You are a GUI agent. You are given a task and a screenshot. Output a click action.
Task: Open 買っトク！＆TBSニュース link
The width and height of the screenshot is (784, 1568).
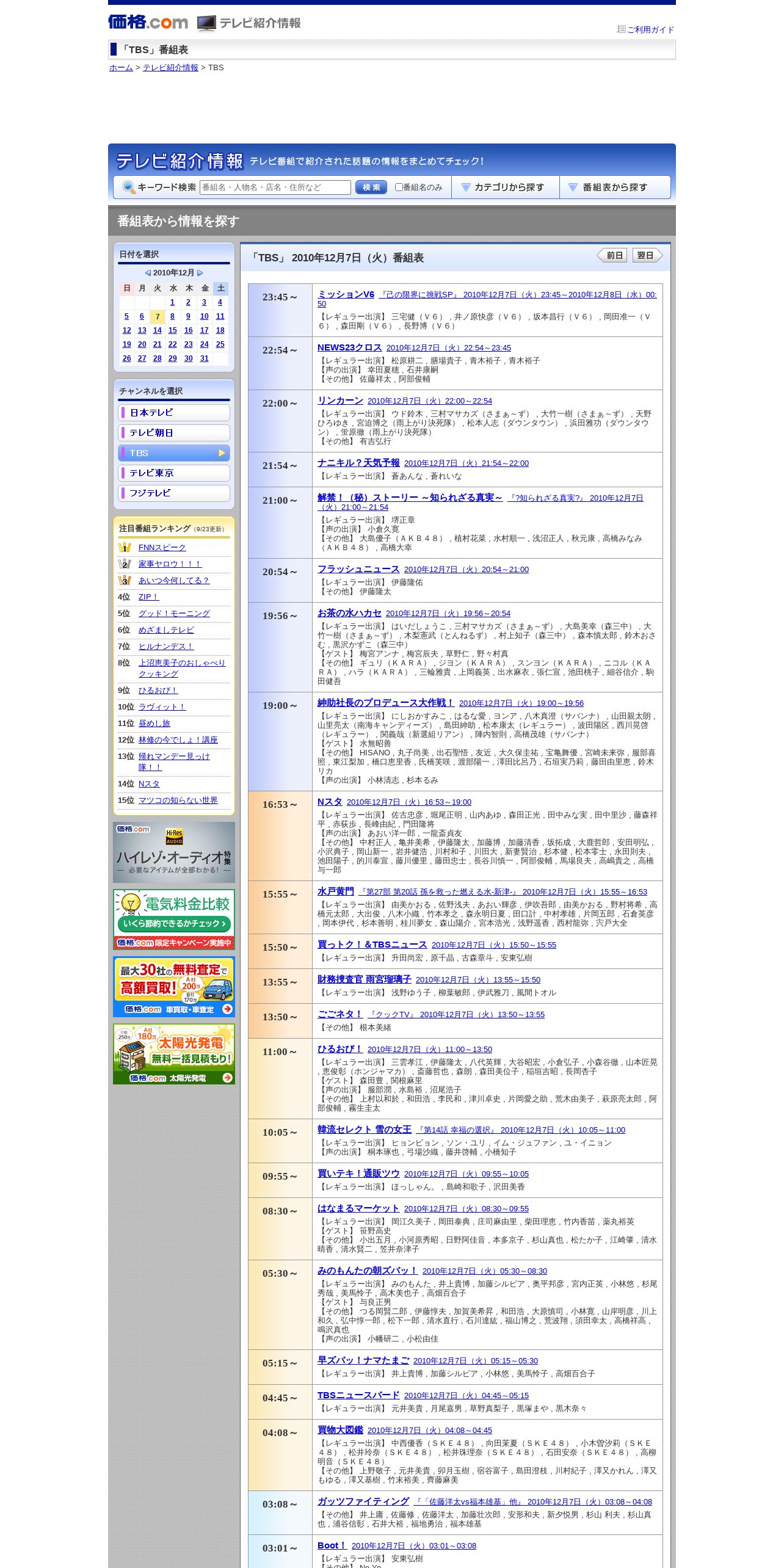[x=372, y=945]
